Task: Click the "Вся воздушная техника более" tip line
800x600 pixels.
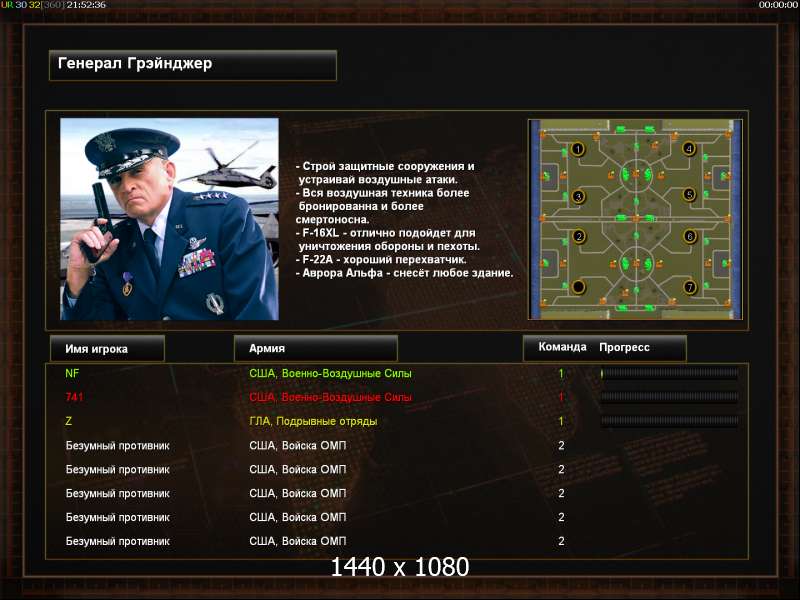Action: tap(382, 193)
